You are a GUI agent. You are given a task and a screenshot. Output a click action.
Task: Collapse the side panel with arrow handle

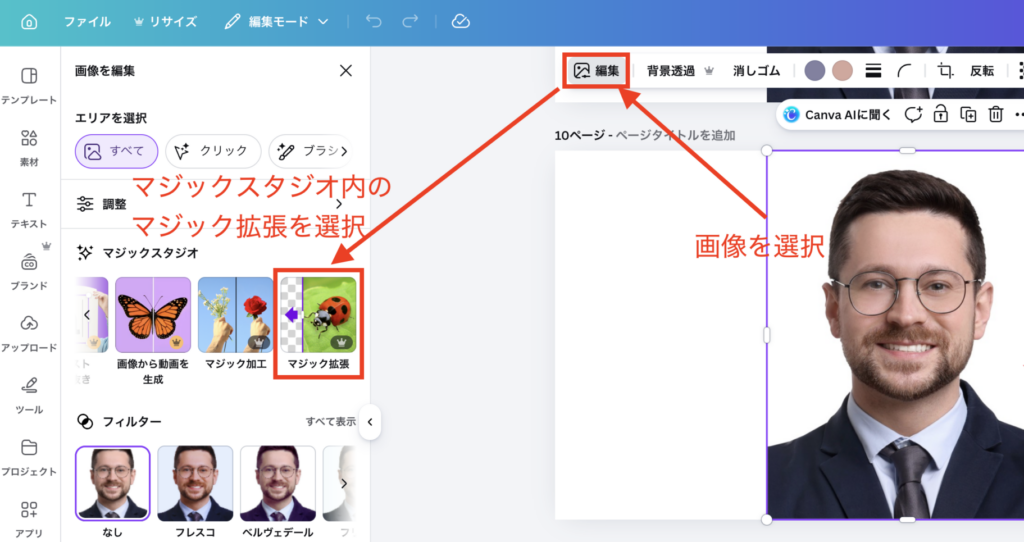tap(369, 422)
